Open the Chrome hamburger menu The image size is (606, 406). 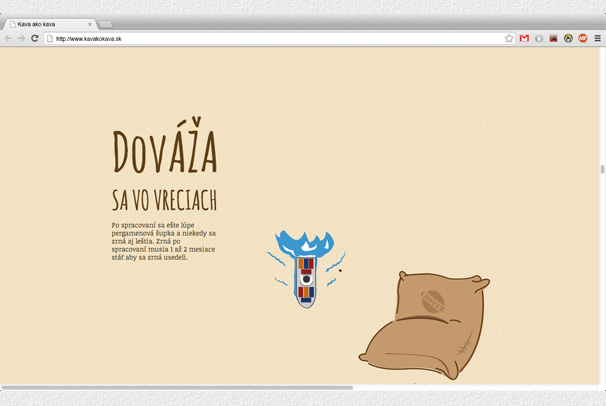(598, 38)
